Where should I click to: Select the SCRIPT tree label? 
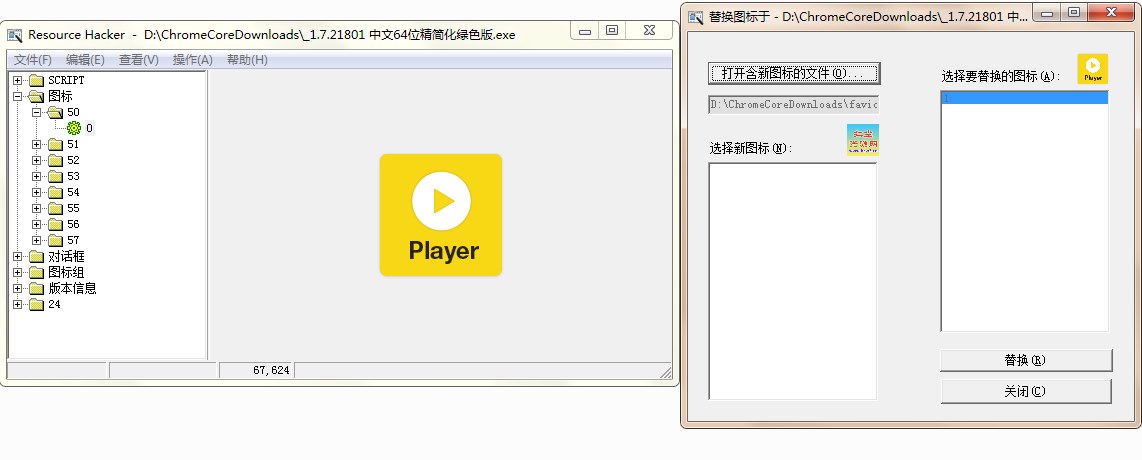point(66,80)
